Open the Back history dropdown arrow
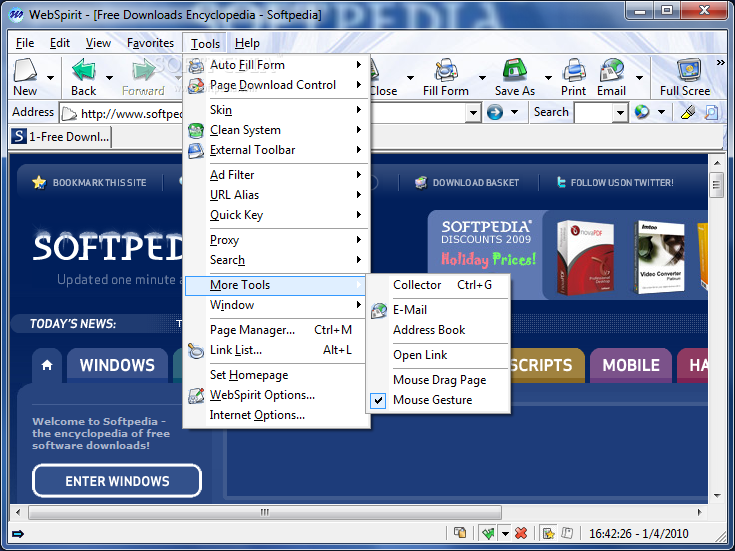The height and width of the screenshot is (551, 735). pyautogui.click(x=109, y=77)
